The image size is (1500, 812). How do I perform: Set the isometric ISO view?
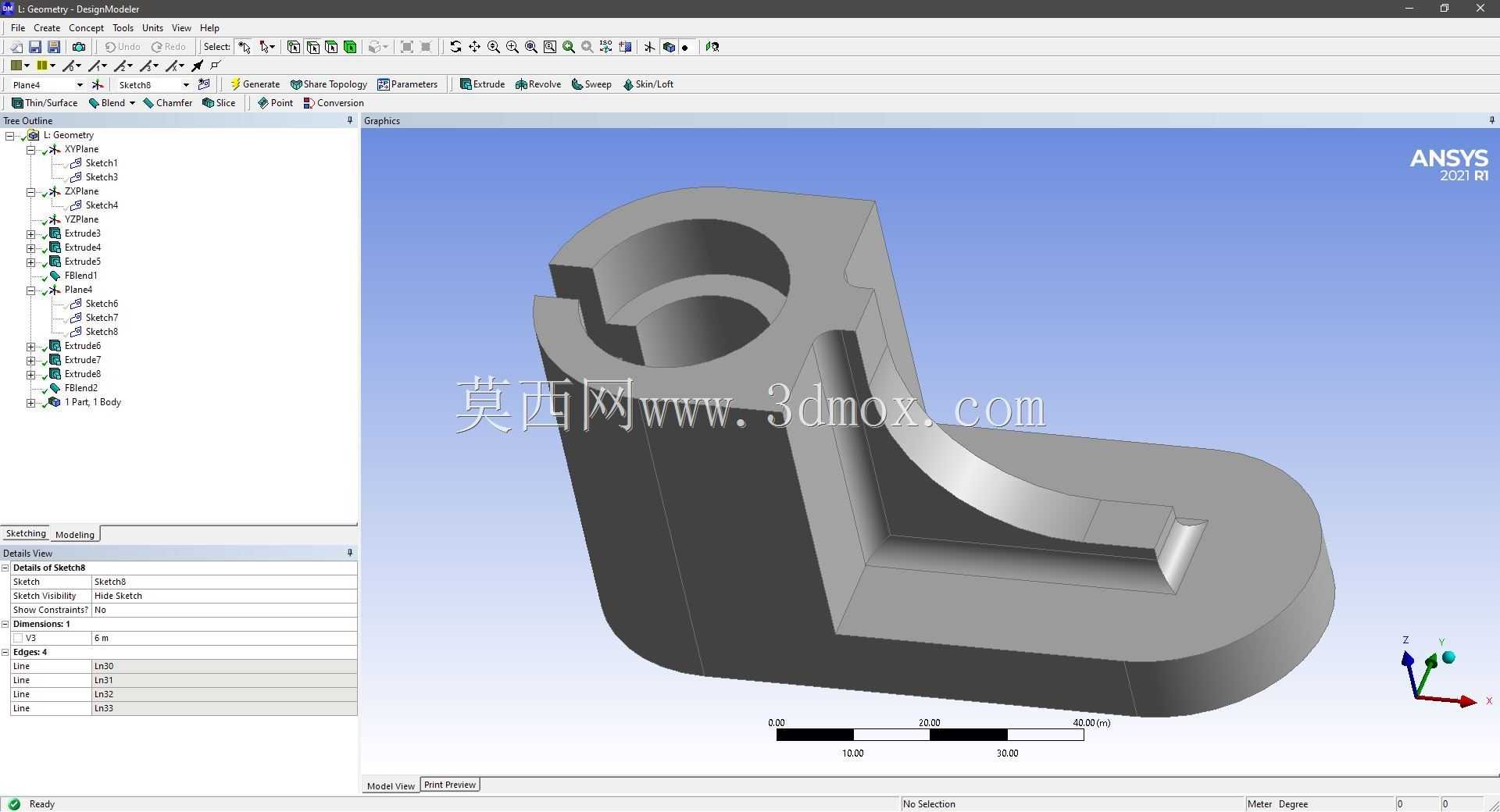[x=605, y=47]
